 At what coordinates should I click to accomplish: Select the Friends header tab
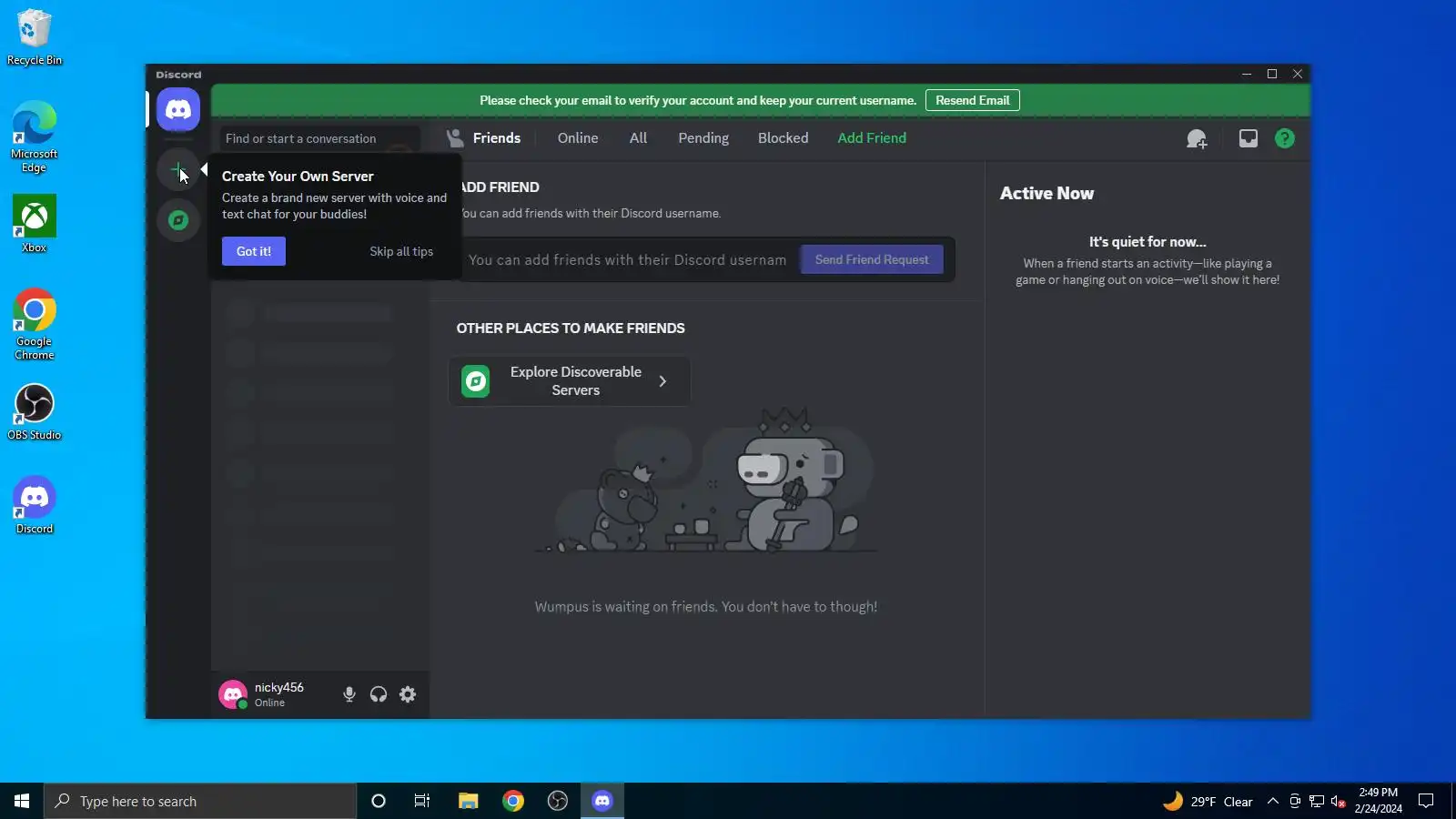coord(484,138)
